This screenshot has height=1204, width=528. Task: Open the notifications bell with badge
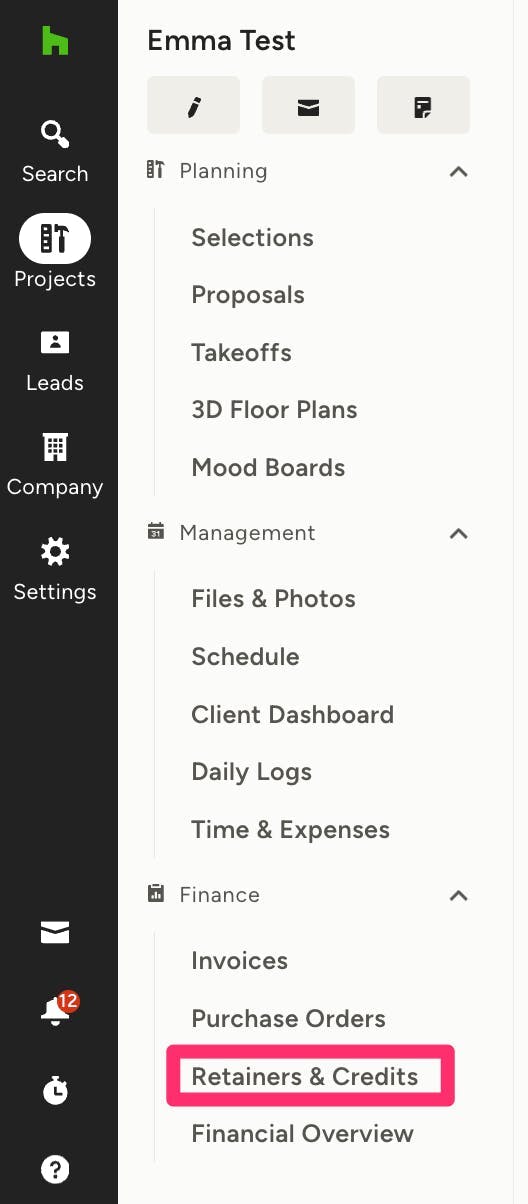pos(55,1011)
